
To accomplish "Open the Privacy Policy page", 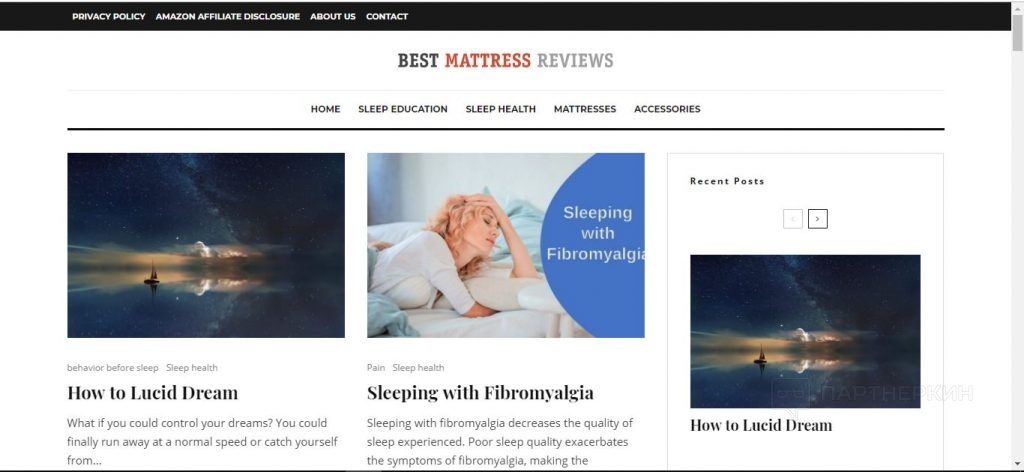I will pyautogui.click(x=108, y=16).
